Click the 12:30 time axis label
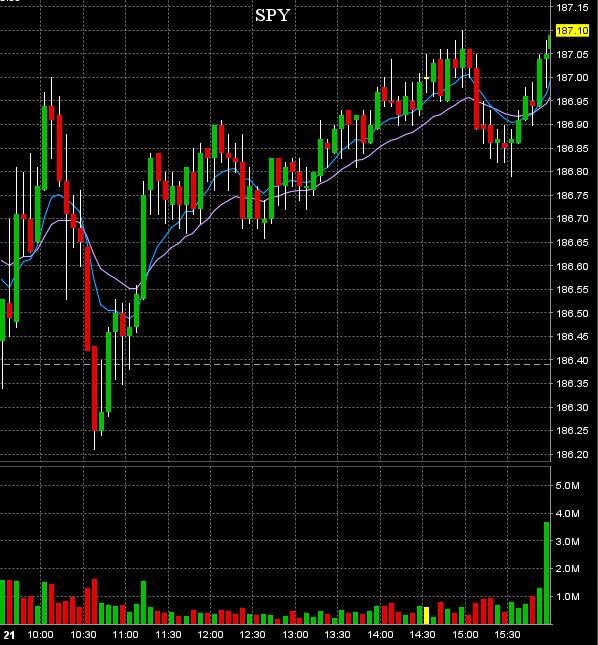Image resolution: width=598 pixels, height=645 pixels. click(x=253, y=635)
